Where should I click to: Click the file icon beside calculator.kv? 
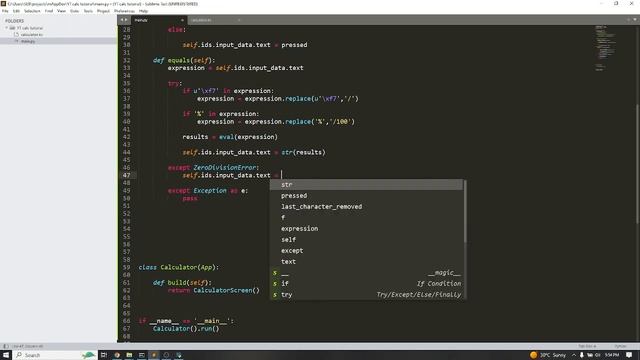pyautogui.click(x=16, y=35)
